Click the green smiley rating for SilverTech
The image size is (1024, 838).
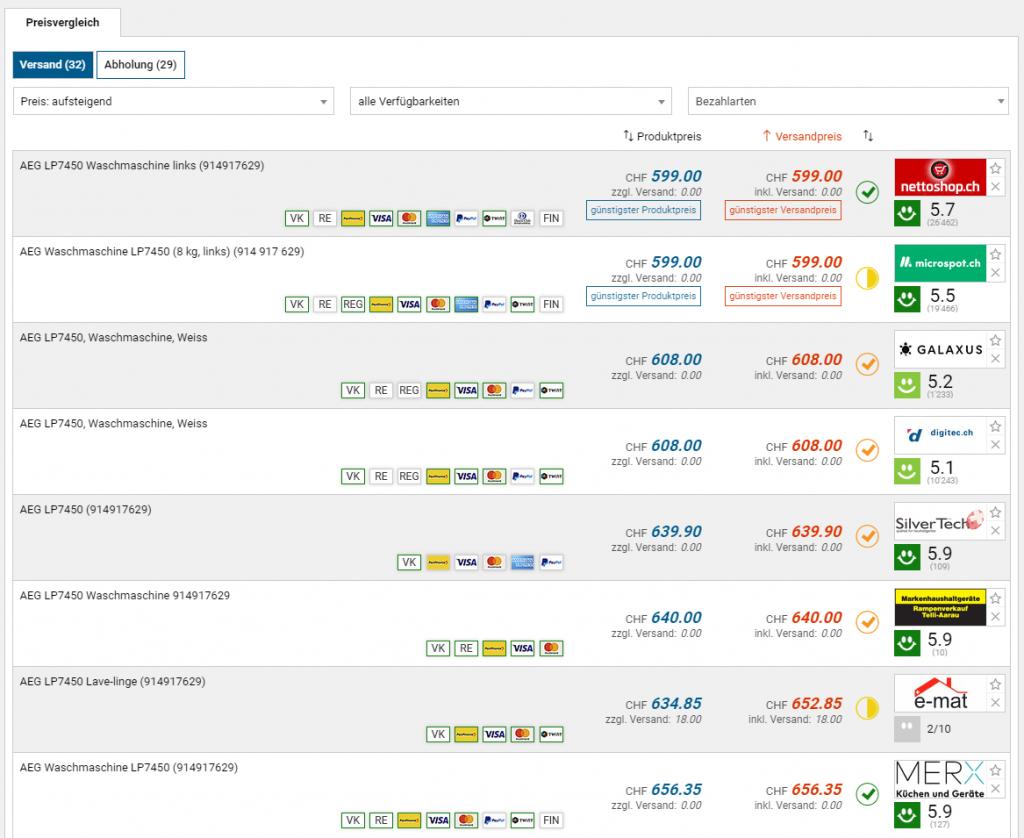click(907, 557)
